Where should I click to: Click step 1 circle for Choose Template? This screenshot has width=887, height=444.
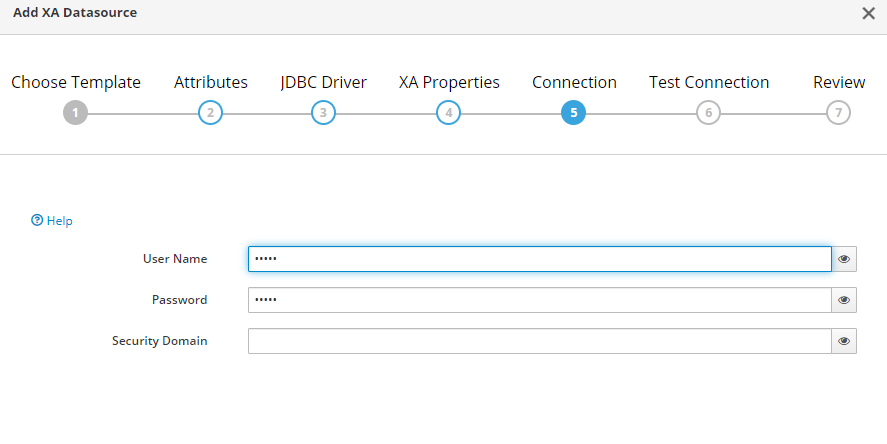click(75, 113)
